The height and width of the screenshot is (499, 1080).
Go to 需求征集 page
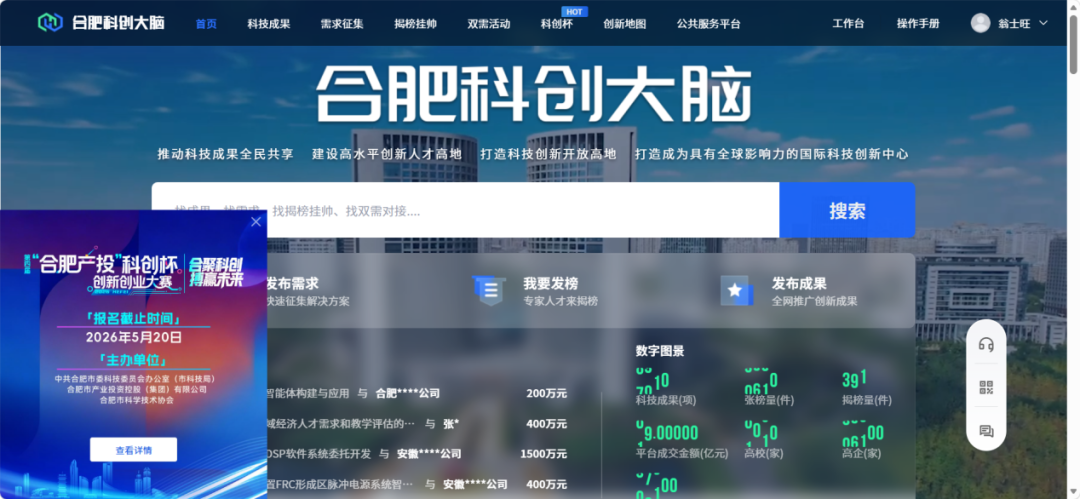[342, 24]
